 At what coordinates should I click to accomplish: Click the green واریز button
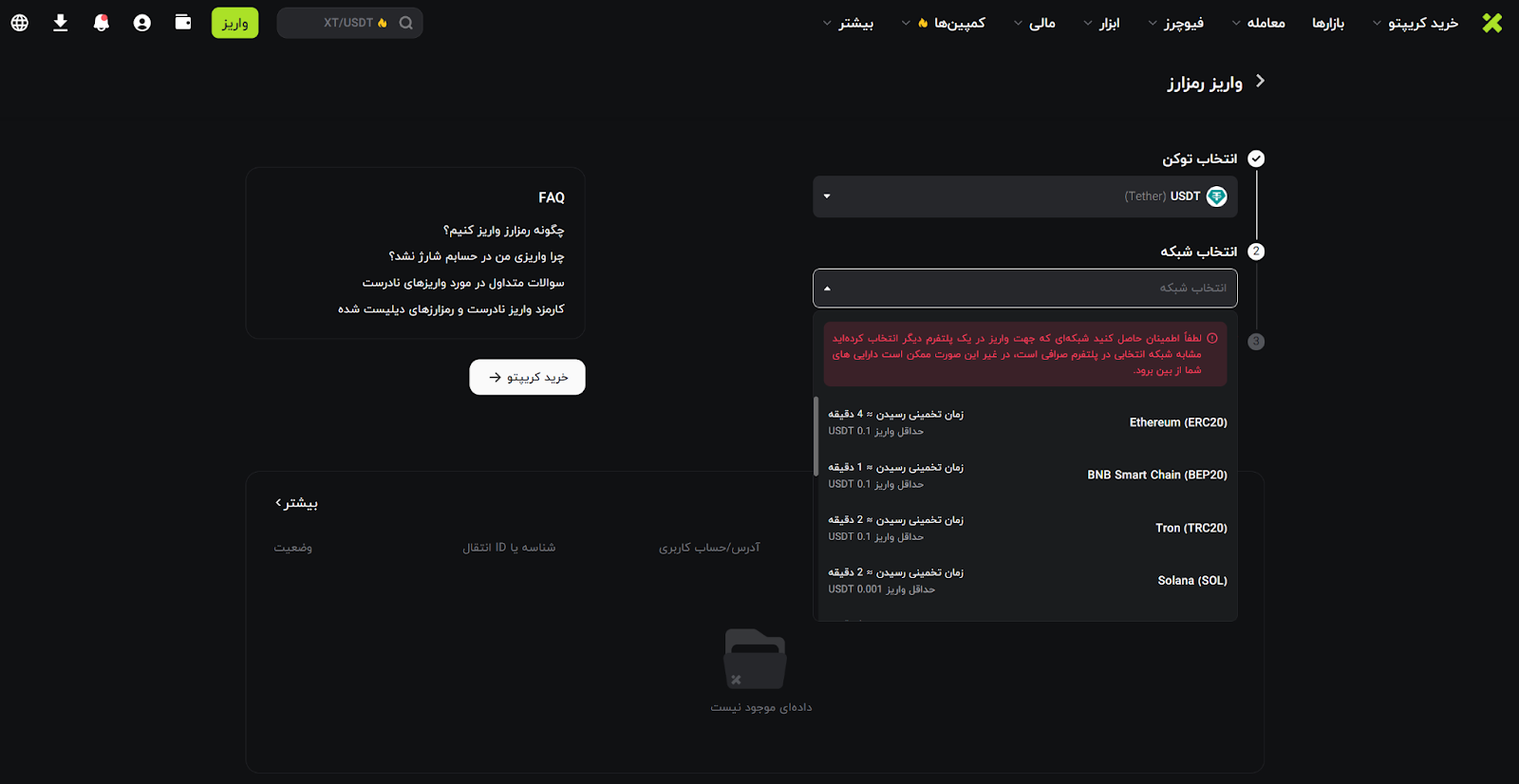pyautogui.click(x=234, y=23)
